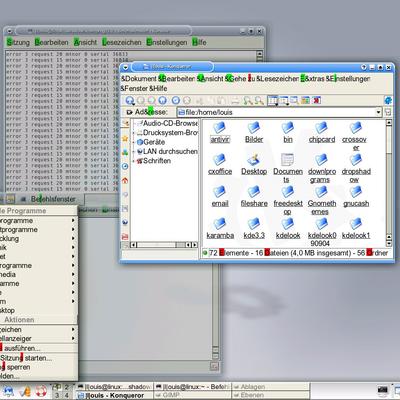Viewport: 400px width, 400px height.
Task: Open the Sitzung menu in terminal window
Action: coord(18,42)
